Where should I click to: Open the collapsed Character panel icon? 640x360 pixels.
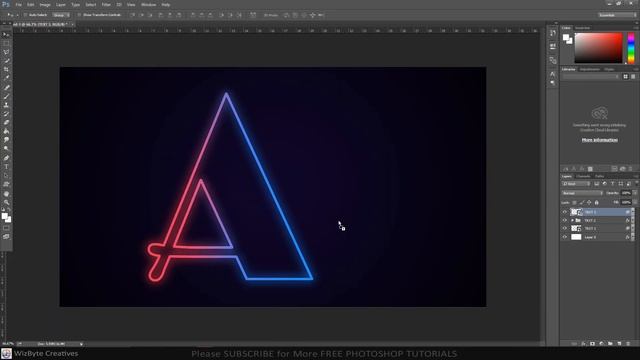553,74
